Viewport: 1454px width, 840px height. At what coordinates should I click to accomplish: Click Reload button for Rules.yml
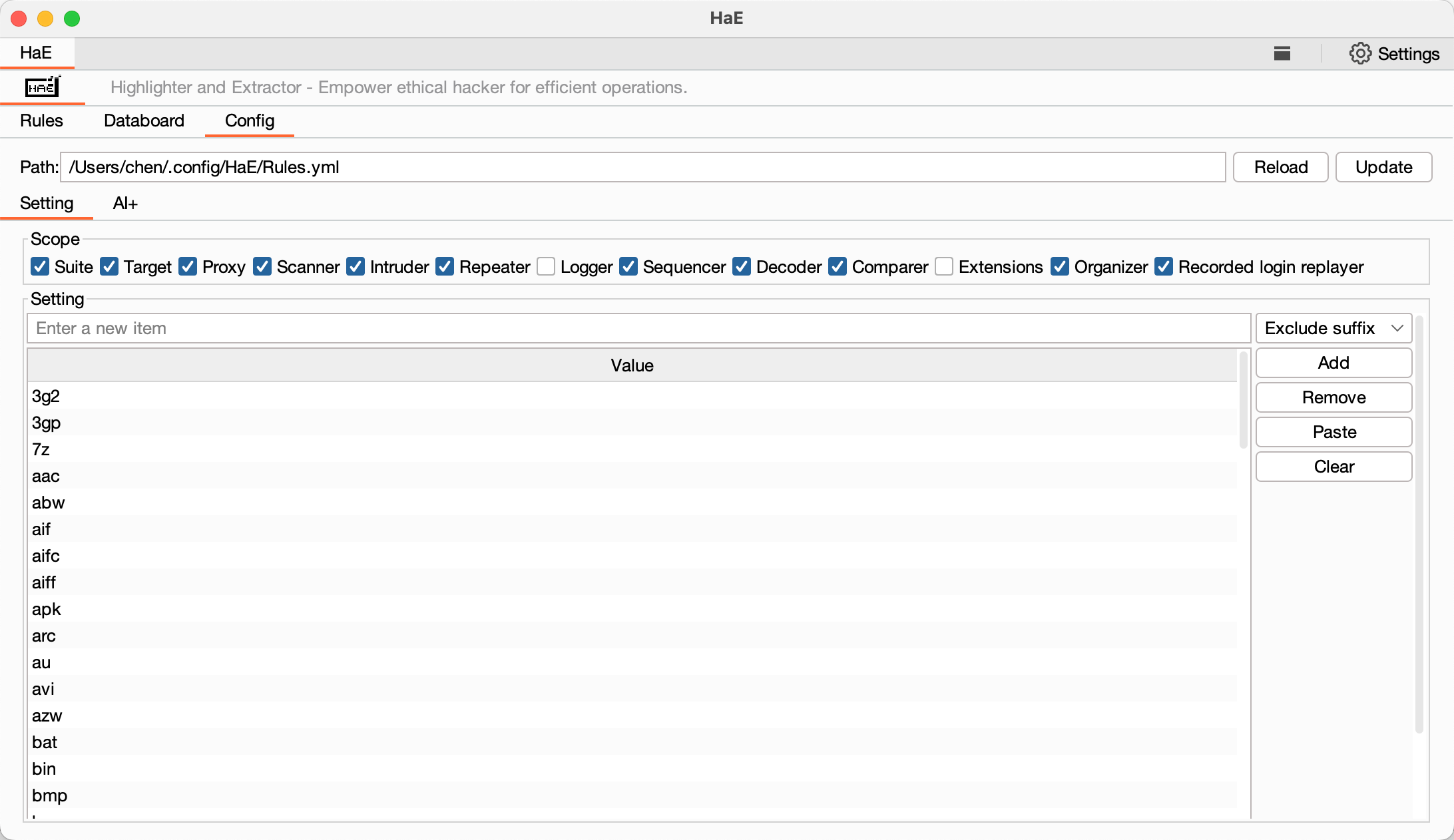pos(1282,167)
